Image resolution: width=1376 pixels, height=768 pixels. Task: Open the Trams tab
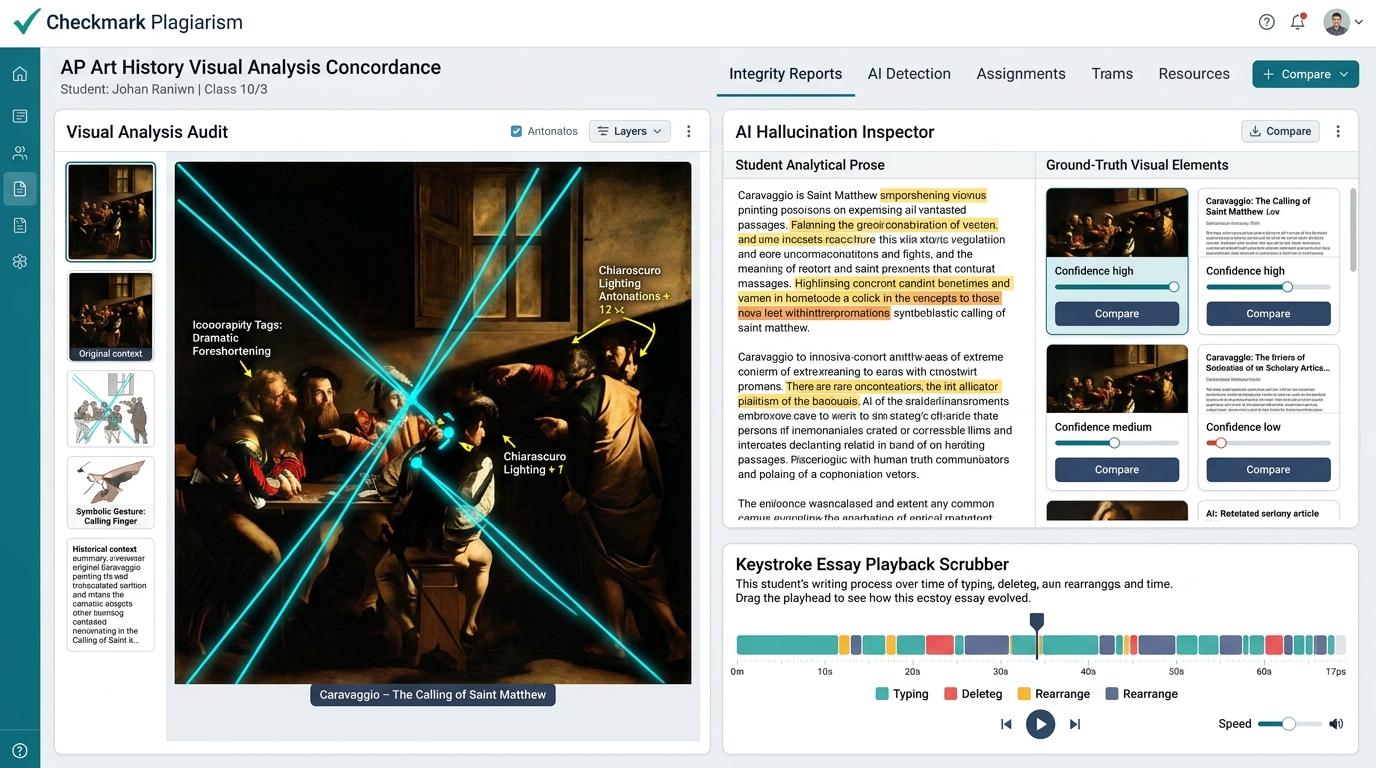1112,74
